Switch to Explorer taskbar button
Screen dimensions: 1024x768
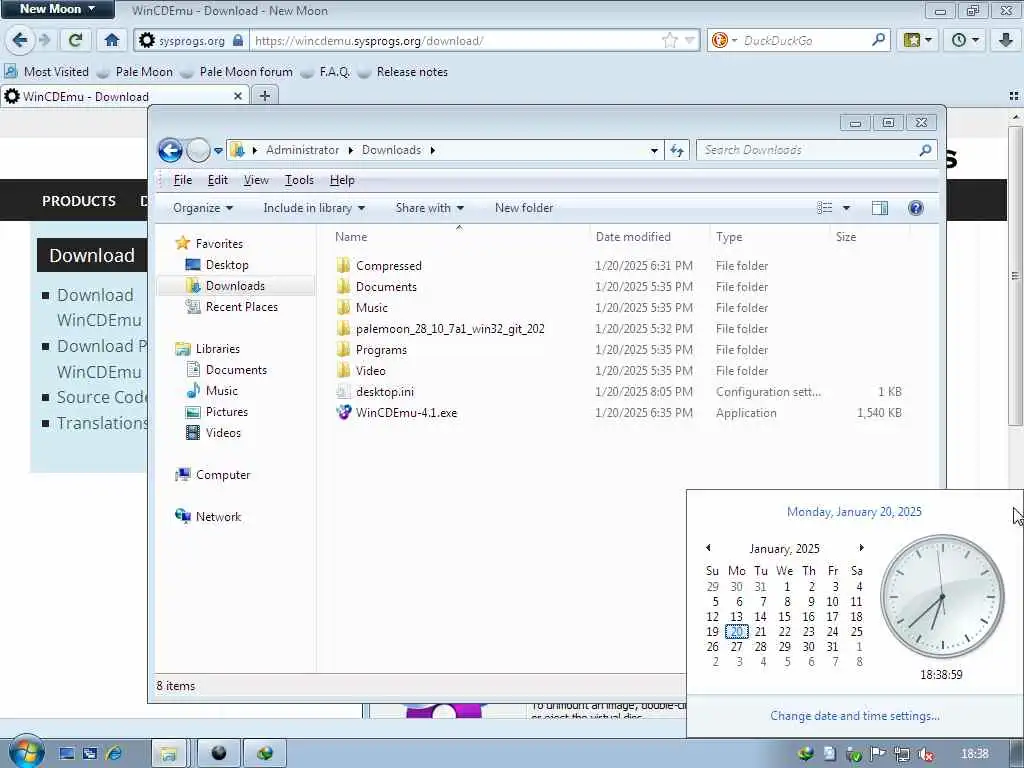[169, 754]
